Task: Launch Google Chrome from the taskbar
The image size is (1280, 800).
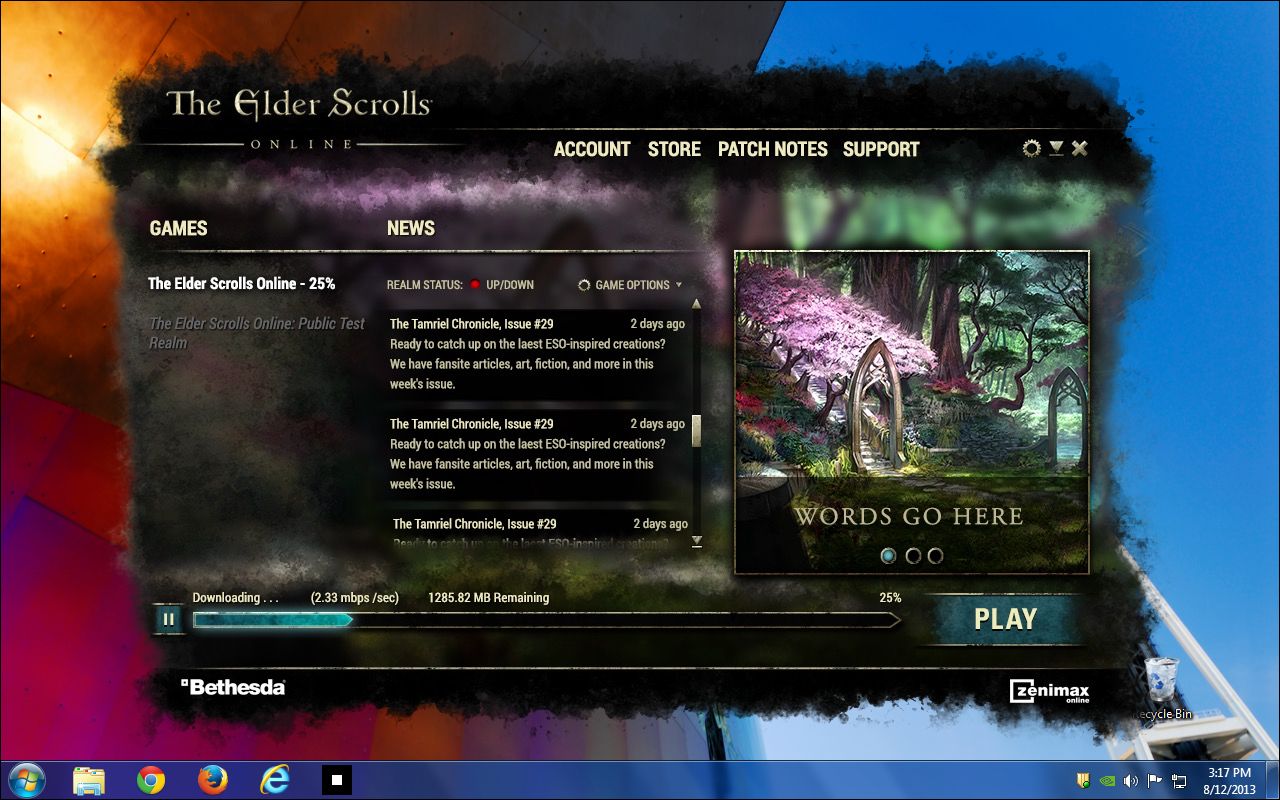Action: point(151,780)
